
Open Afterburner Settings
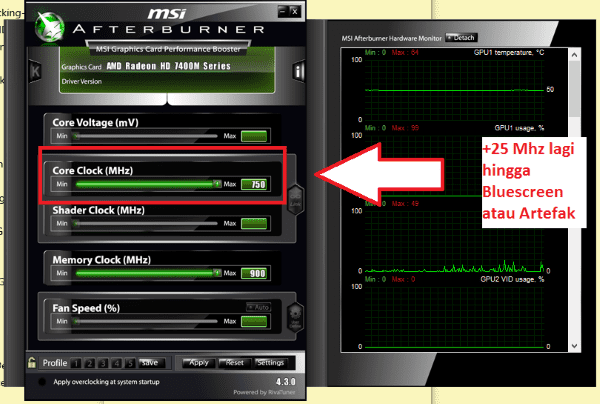pos(271,363)
